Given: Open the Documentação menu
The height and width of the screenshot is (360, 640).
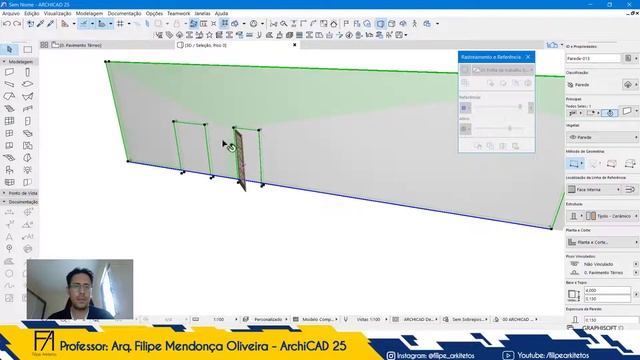Looking at the screenshot, I should [124, 13].
